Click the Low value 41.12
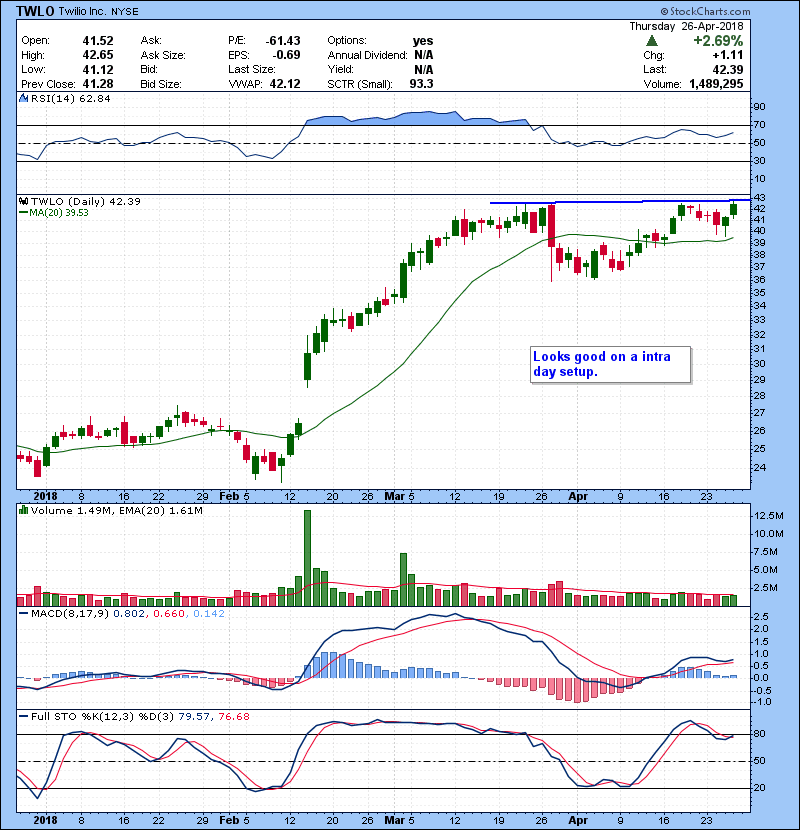Image resolution: width=800 pixels, height=830 pixels. (x=98, y=69)
